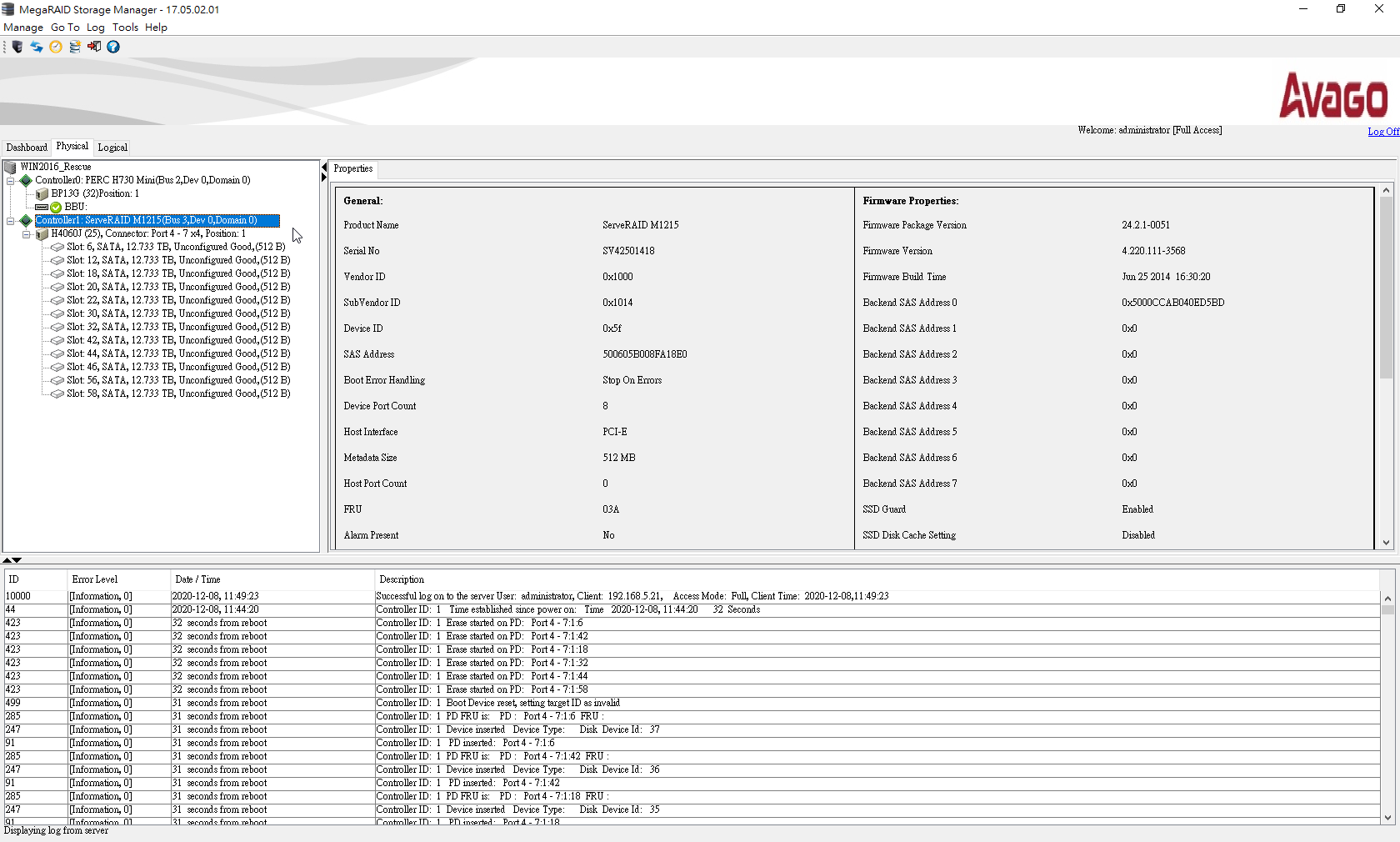Image resolution: width=1400 pixels, height=842 pixels.
Task: Open the Help menu
Action: (156, 28)
